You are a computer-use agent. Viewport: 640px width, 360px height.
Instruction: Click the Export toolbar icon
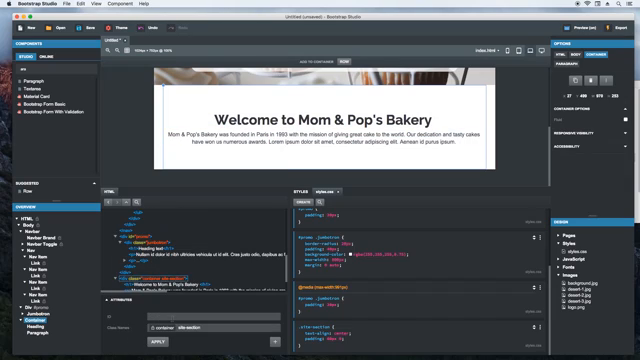click(607, 28)
